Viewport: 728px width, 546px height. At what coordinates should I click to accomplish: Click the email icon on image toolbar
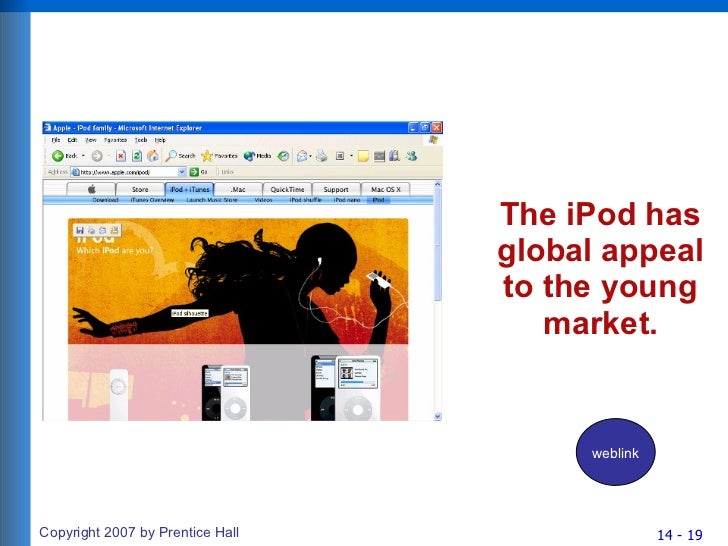[x=103, y=230]
